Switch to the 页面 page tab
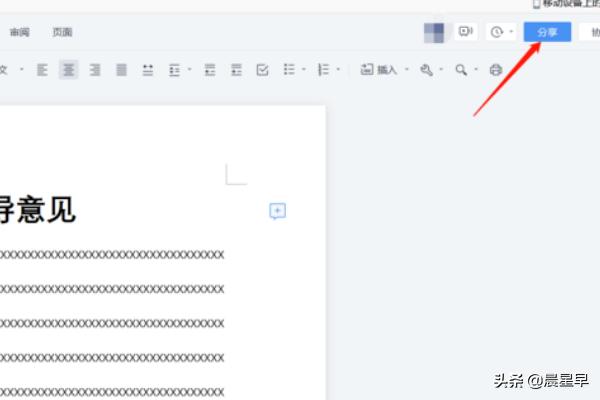 tap(62, 32)
